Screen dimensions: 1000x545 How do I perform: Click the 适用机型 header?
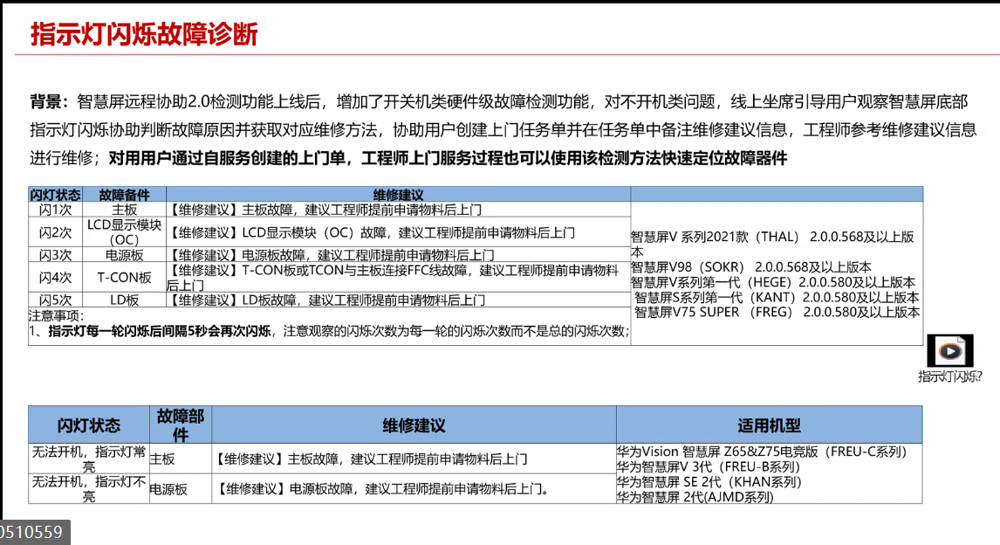[x=769, y=425]
